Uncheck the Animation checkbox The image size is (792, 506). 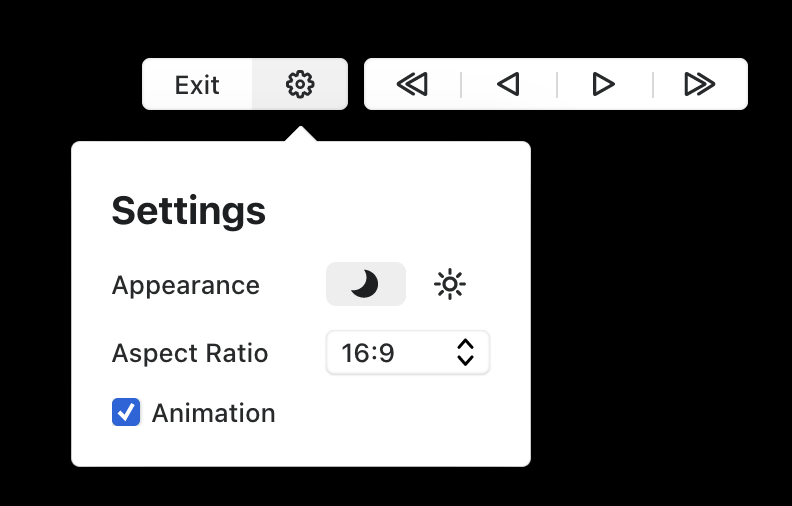tap(126, 412)
